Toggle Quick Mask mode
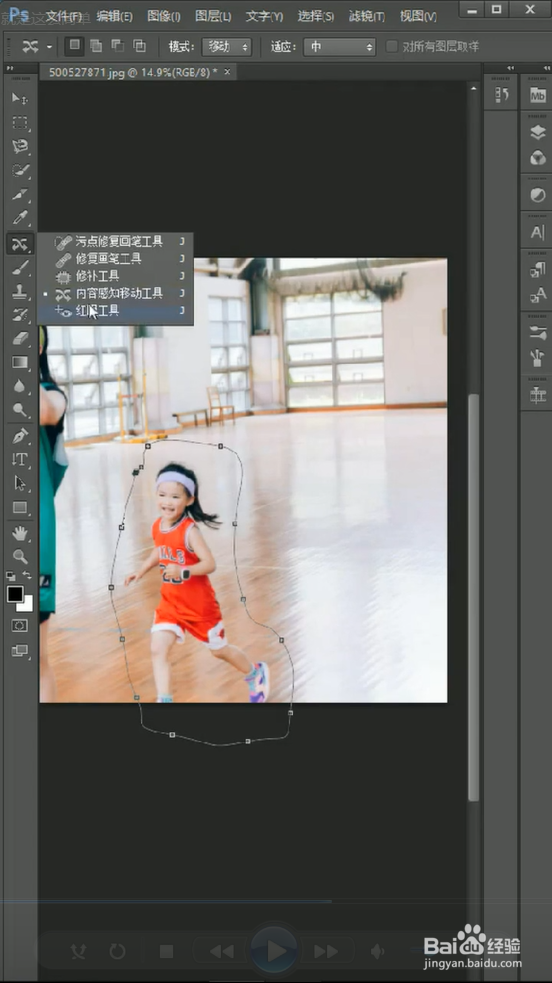The height and width of the screenshot is (983, 552). point(20,625)
